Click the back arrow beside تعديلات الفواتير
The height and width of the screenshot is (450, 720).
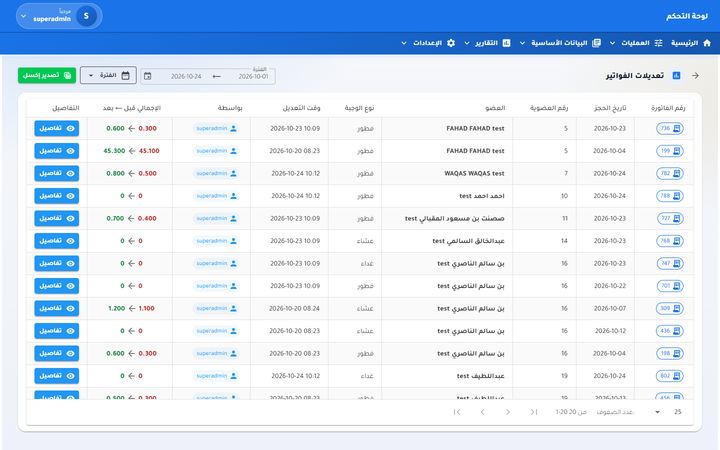point(695,75)
